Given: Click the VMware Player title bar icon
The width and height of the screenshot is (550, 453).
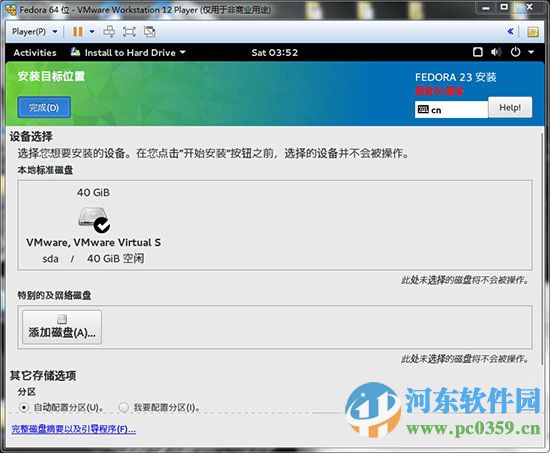Looking at the screenshot, I should (11, 10).
